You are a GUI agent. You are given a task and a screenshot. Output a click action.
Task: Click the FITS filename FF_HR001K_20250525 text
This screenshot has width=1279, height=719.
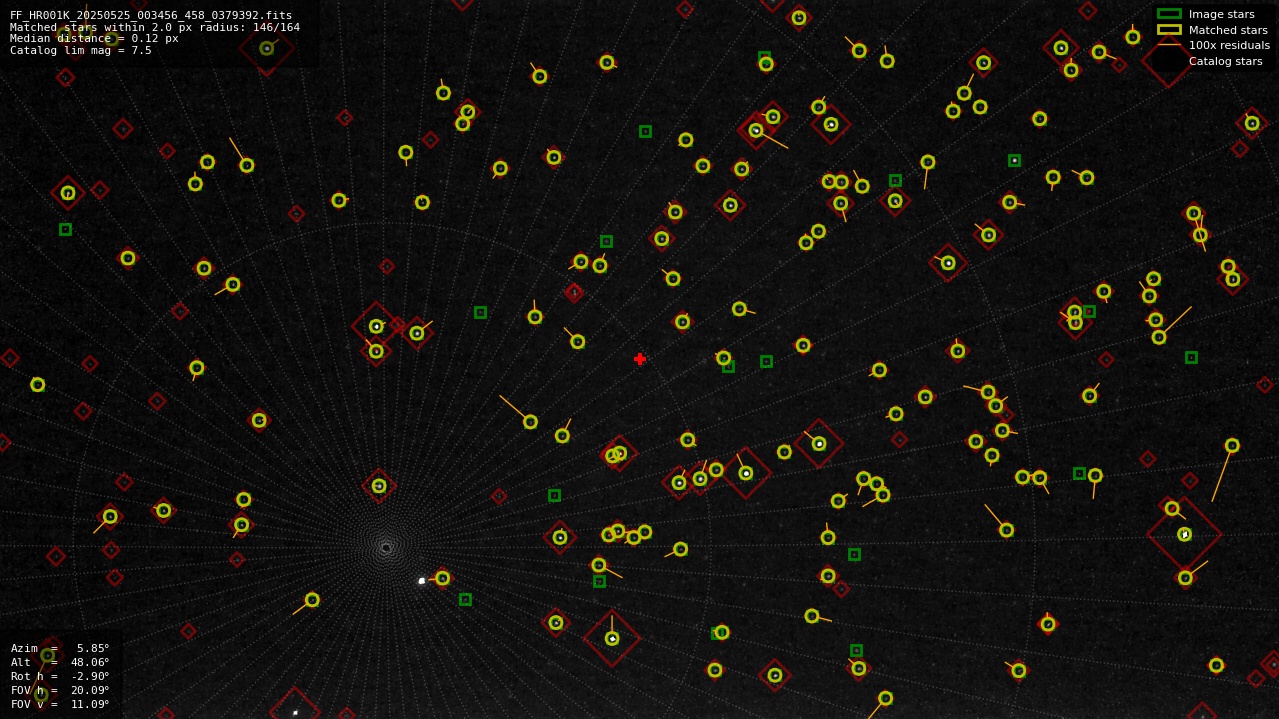pos(151,15)
